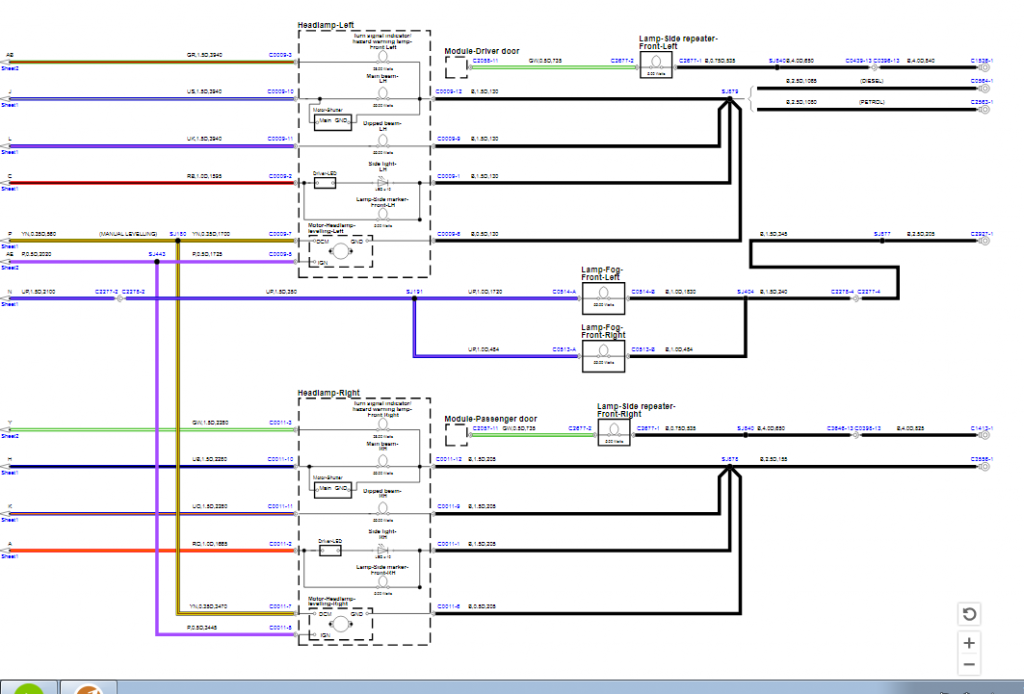
Task: Select the Motor-Headlamp-levelling-Right motor symbol
Action: (340, 623)
